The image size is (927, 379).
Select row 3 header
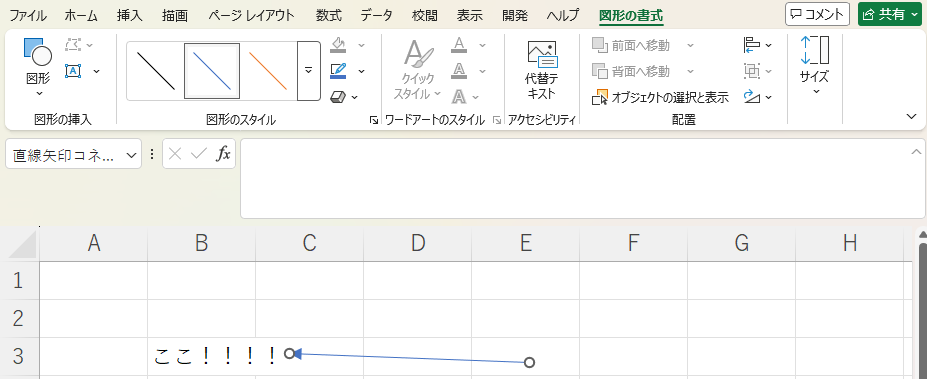coord(18,357)
